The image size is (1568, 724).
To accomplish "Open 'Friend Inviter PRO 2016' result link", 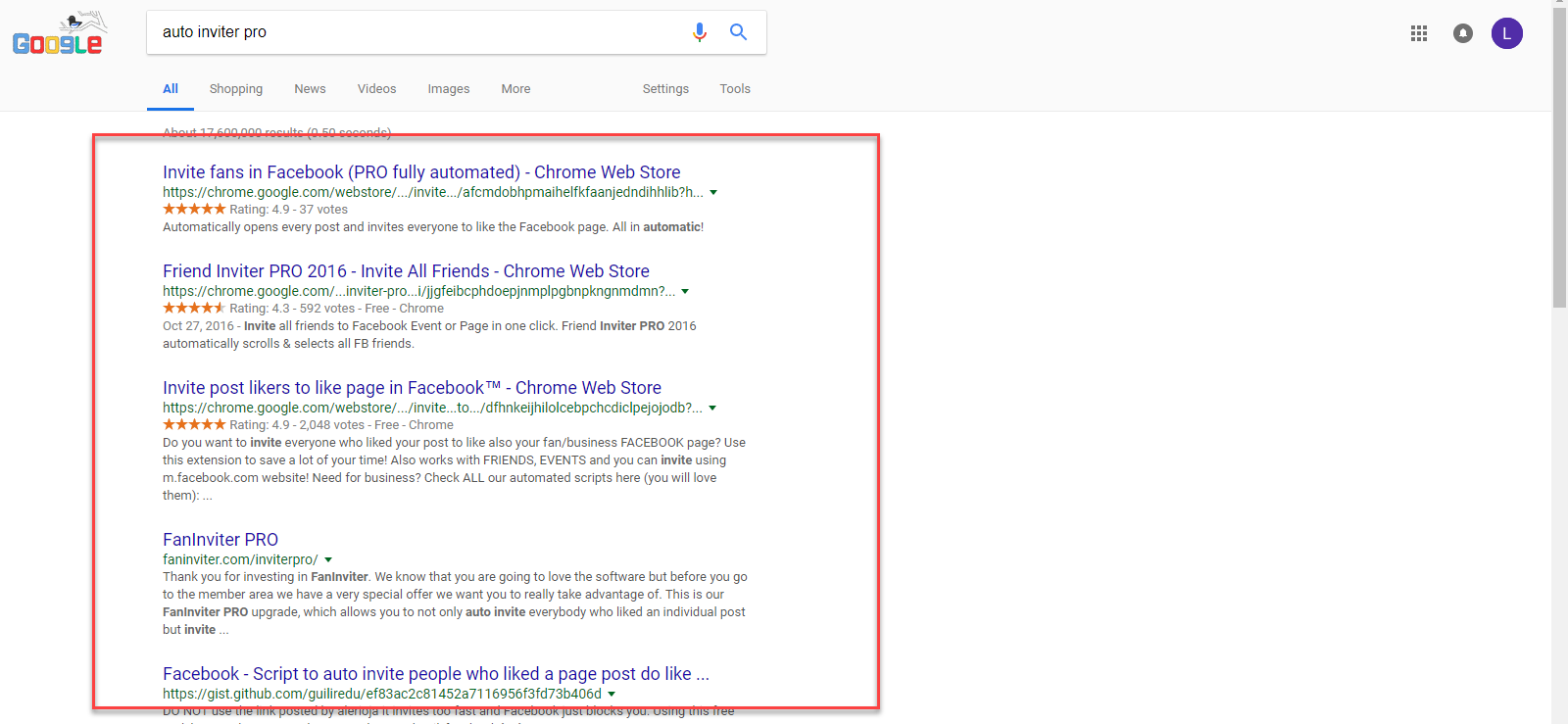I will click(406, 271).
